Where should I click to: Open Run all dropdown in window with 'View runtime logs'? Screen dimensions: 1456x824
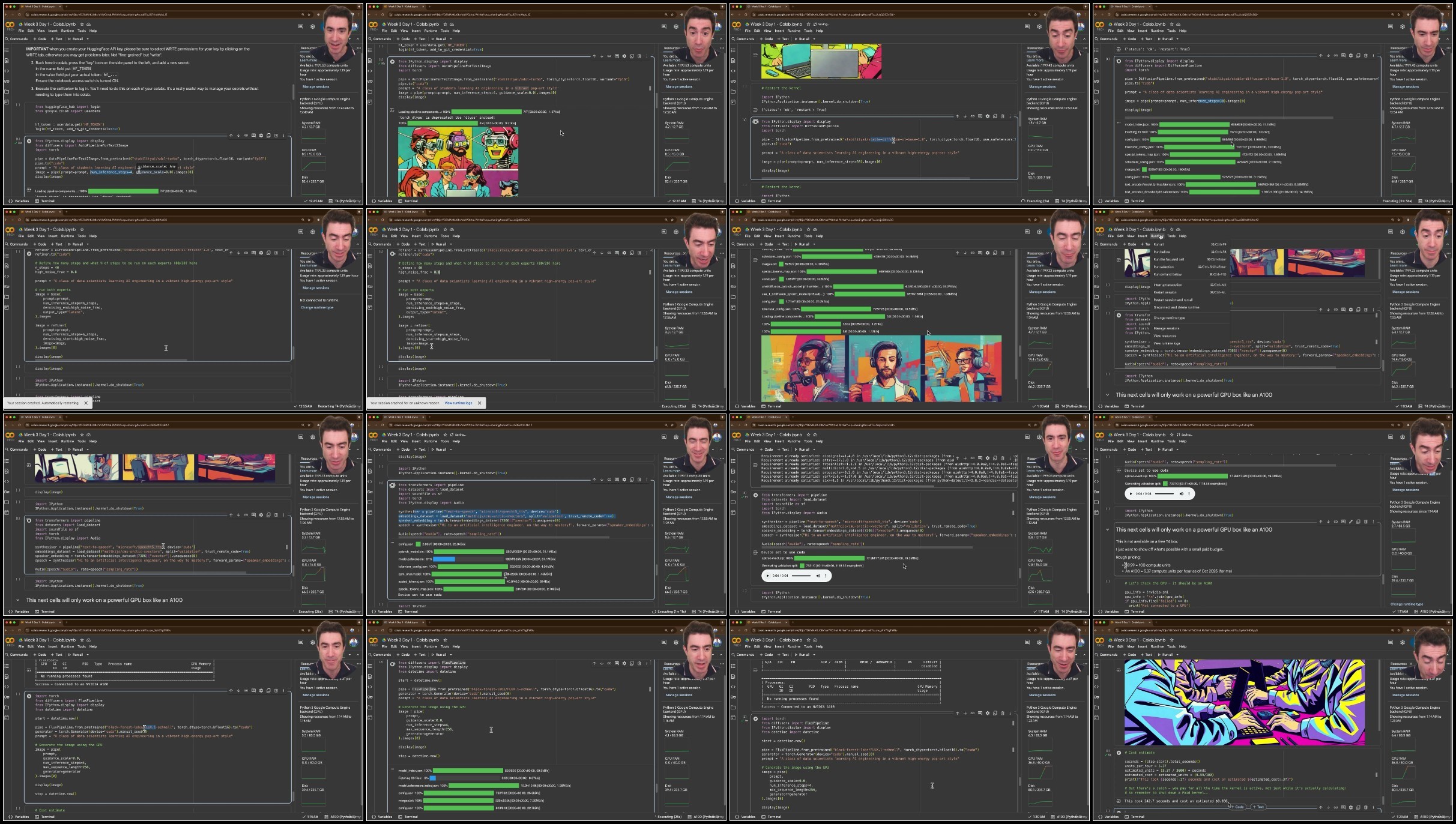[x=450, y=244]
